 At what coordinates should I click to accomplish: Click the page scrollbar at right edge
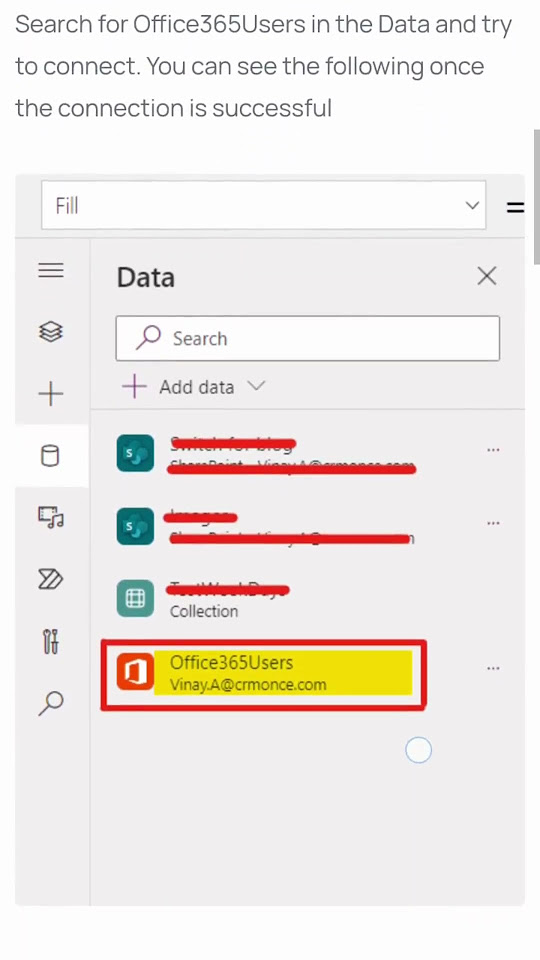coord(537,196)
